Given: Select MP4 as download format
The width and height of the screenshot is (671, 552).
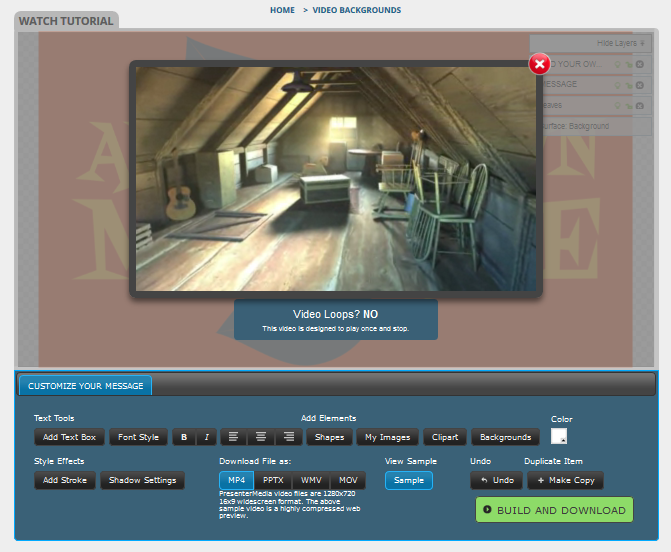Looking at the screenshot, I should point(235,481).
